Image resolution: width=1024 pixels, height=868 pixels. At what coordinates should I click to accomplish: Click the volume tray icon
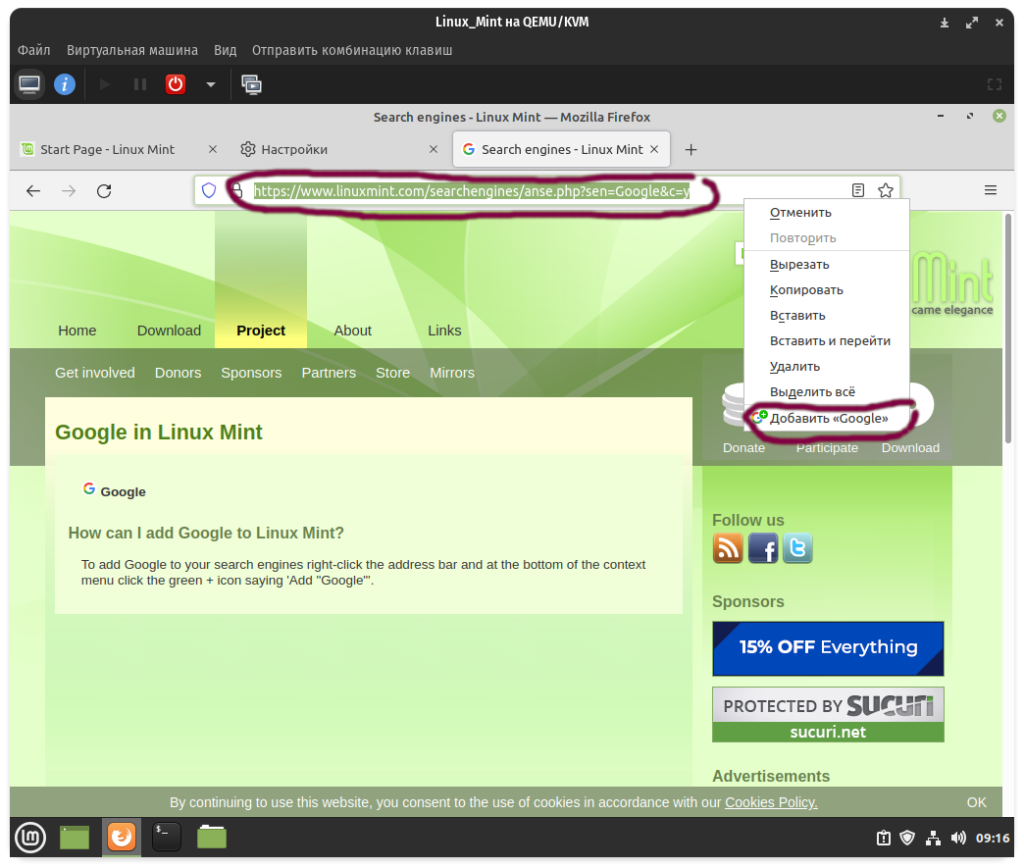click(x=958, y=838)
